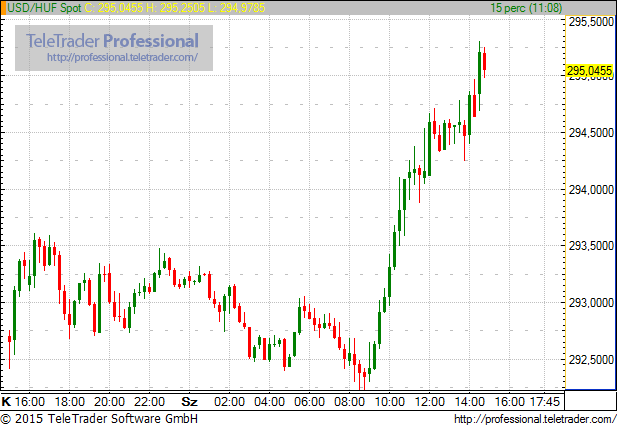Click the 294,5000 price axis label
This screenshot has width=617, height=428.
591,133
